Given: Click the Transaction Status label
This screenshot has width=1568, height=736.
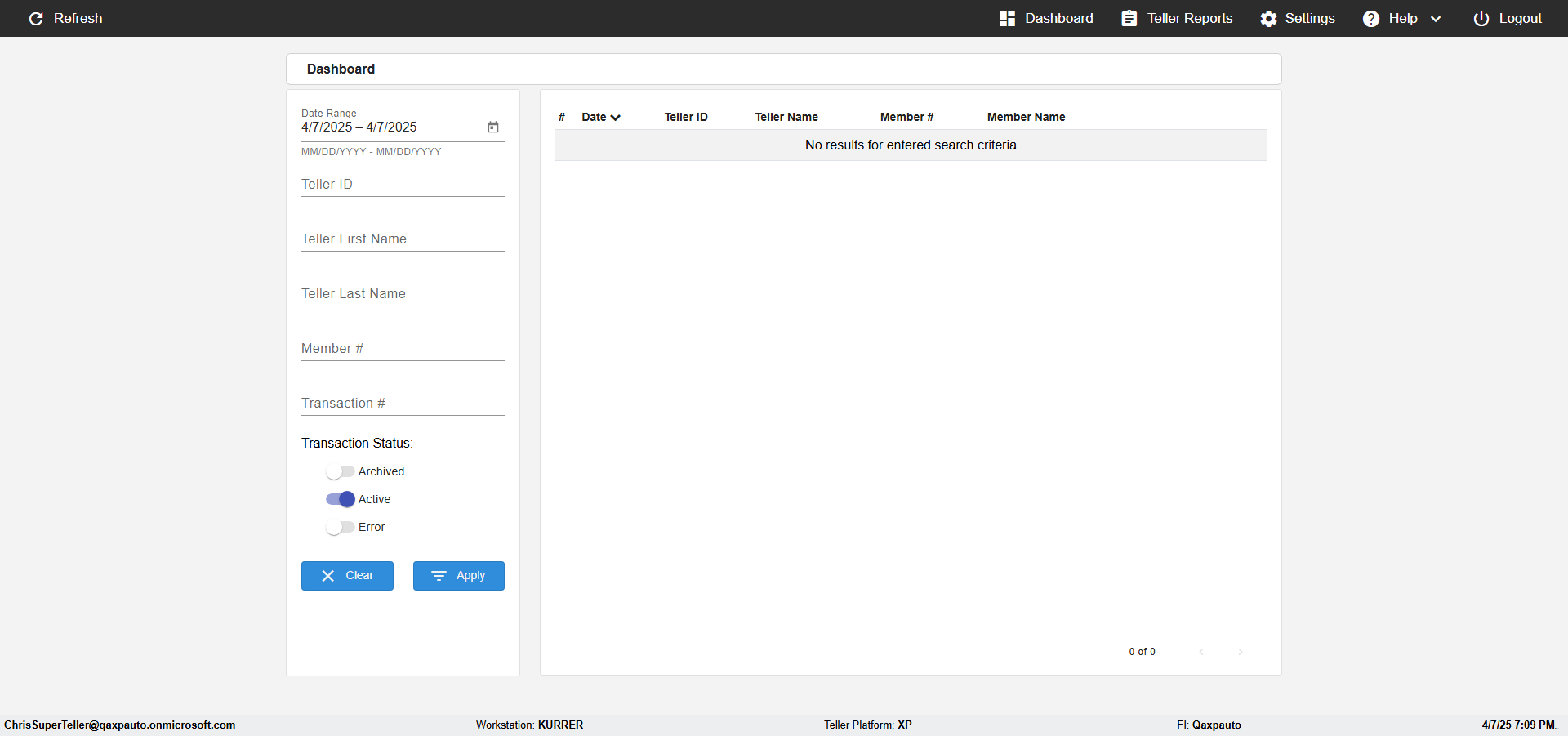Looking at the screenshot, I should (357, 444).
